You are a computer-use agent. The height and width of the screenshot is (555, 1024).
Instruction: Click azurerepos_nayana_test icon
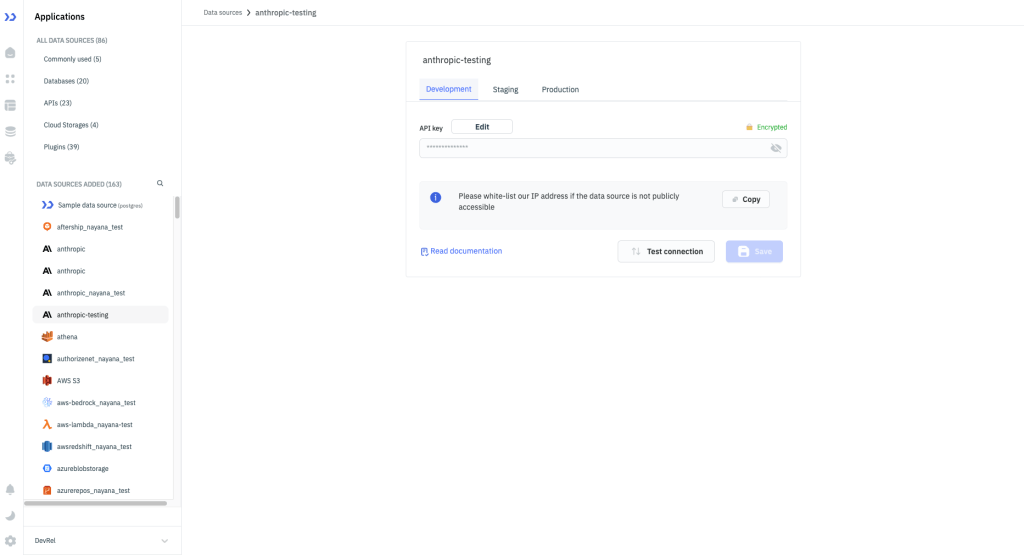[47, 490]
